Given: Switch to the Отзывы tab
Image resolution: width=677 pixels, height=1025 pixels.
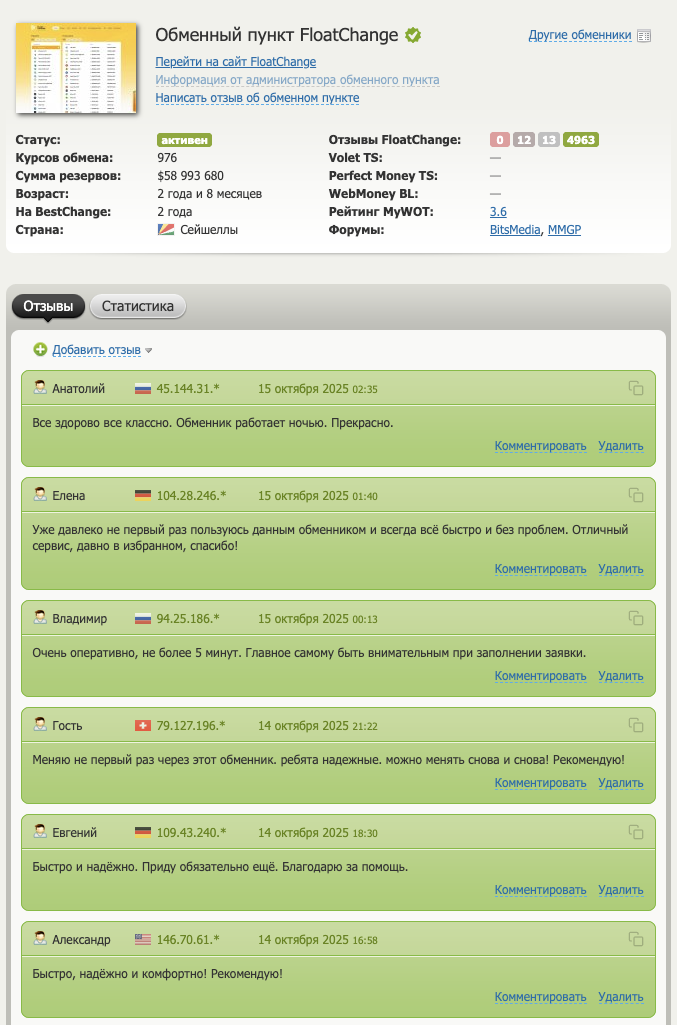Looking at the screenshot, I should coord(48,306).
